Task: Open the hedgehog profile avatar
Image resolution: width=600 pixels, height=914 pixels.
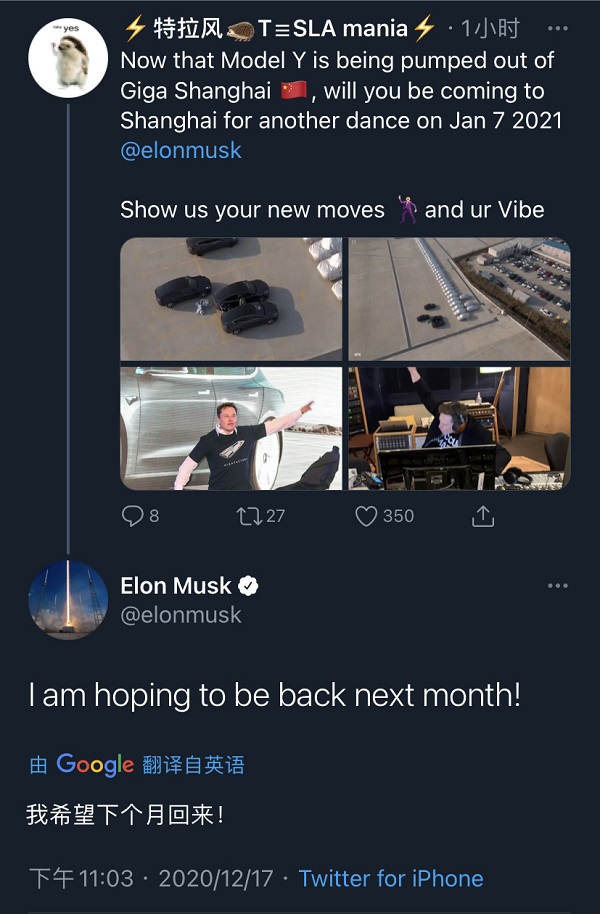Action: [x=68, y=57]
